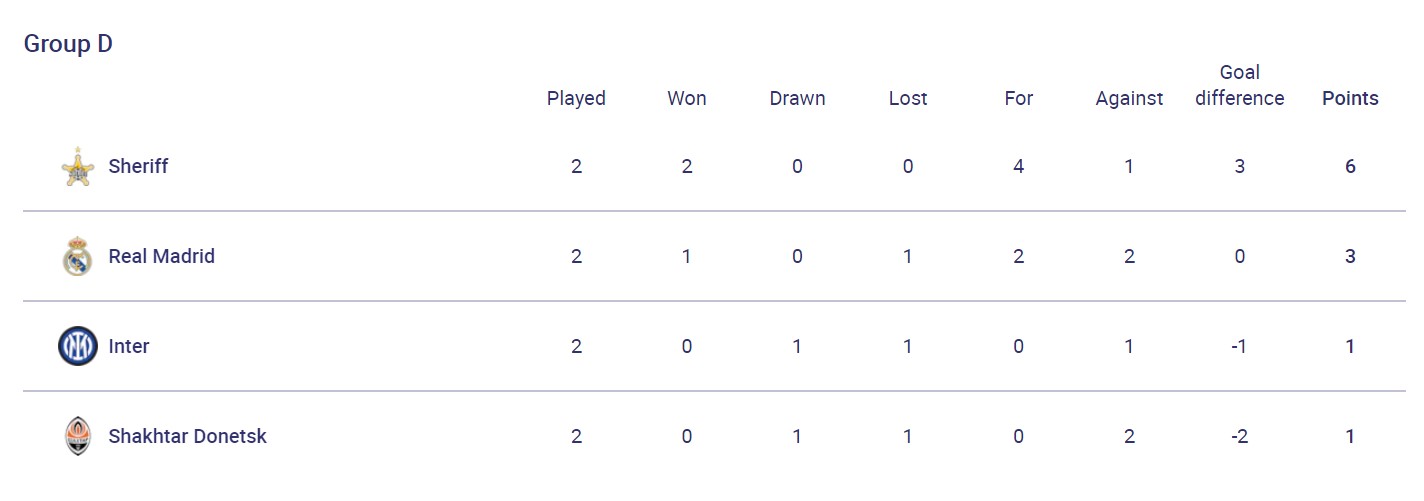The width and height of the screenshot is (1424, 501).
Task: Click the Against column header
Action: click(1129, 98)
